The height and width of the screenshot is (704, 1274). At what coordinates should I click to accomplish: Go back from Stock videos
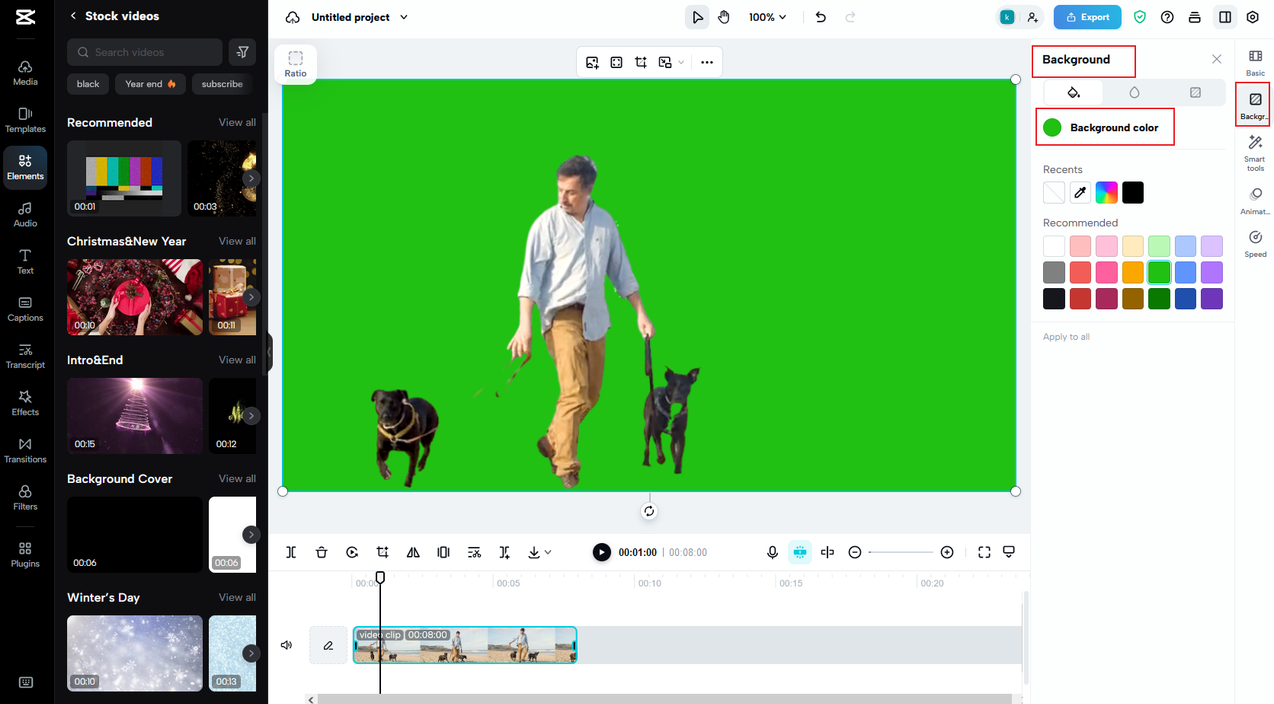coord(73,16)
